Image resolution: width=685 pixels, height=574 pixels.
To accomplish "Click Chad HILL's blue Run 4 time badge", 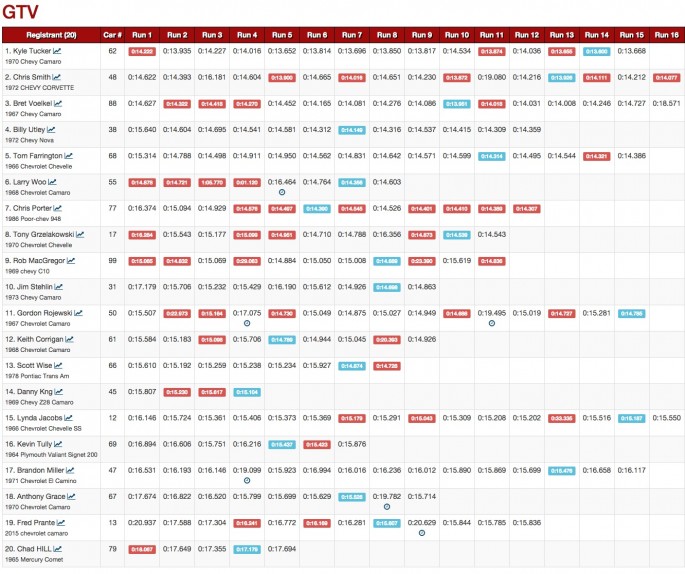I will (247, 549).
